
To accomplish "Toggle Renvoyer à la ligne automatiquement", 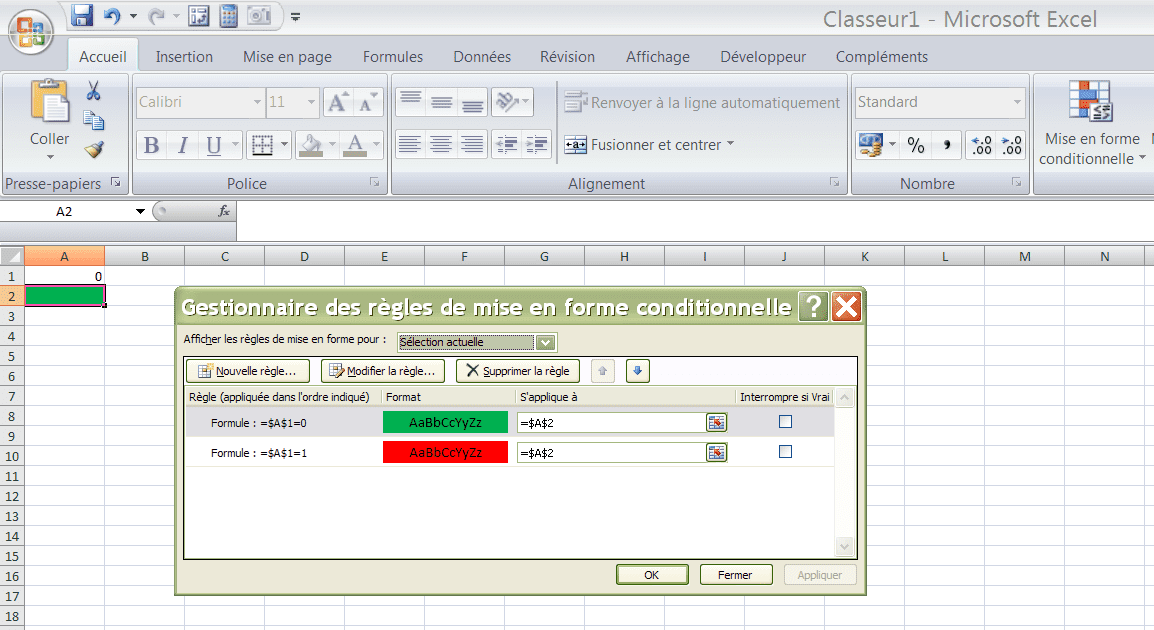I will coord(702,103).
